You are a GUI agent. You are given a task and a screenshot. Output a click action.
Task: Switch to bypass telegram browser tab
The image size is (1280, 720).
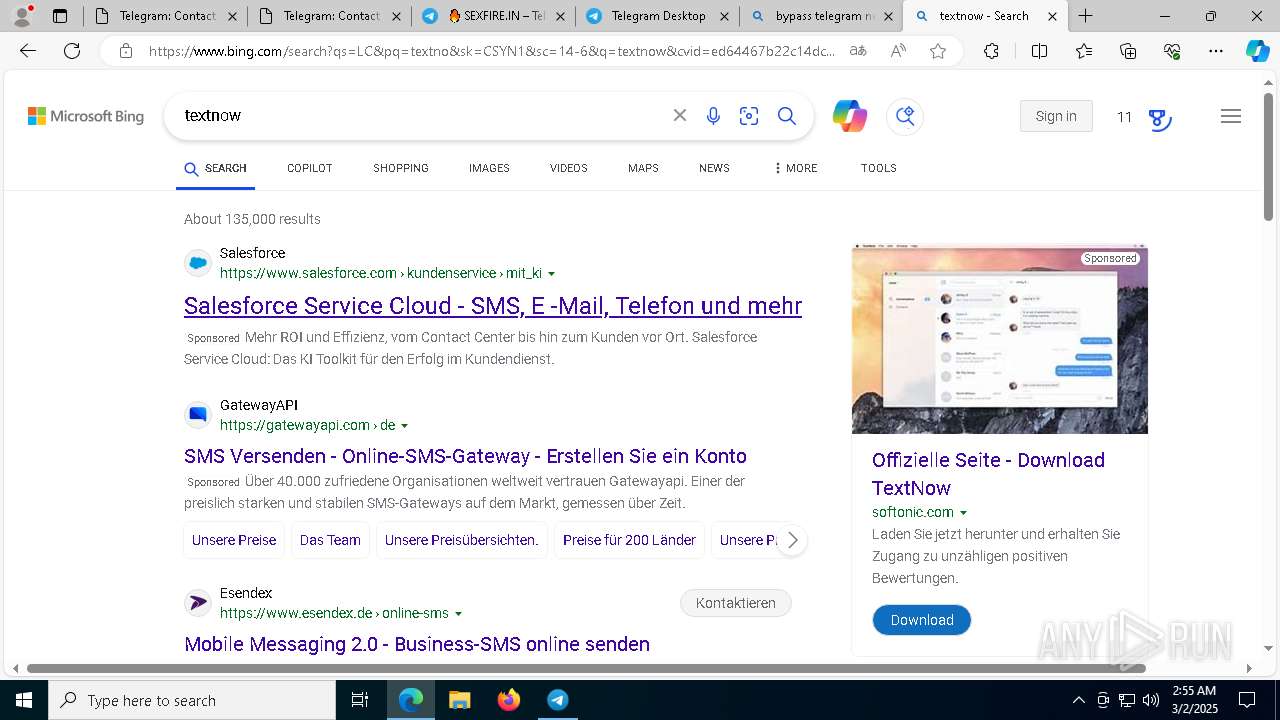tap(821, 16)
